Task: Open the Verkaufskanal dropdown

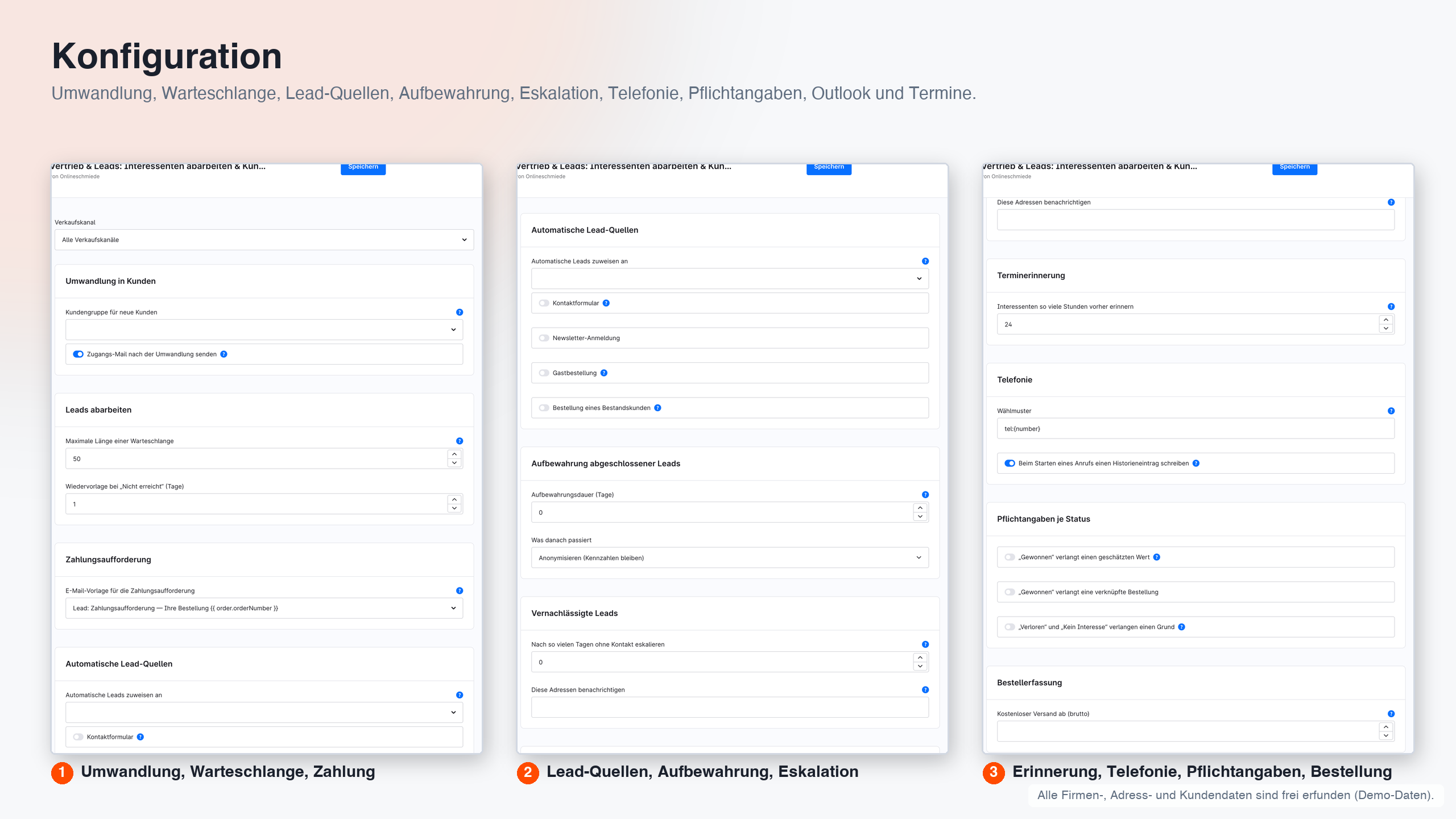Action: tap(264, 240)
